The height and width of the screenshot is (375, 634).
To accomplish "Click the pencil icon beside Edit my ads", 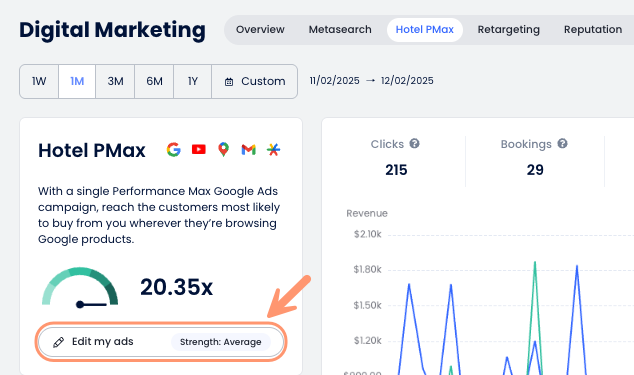I will (x=58, y=342).
